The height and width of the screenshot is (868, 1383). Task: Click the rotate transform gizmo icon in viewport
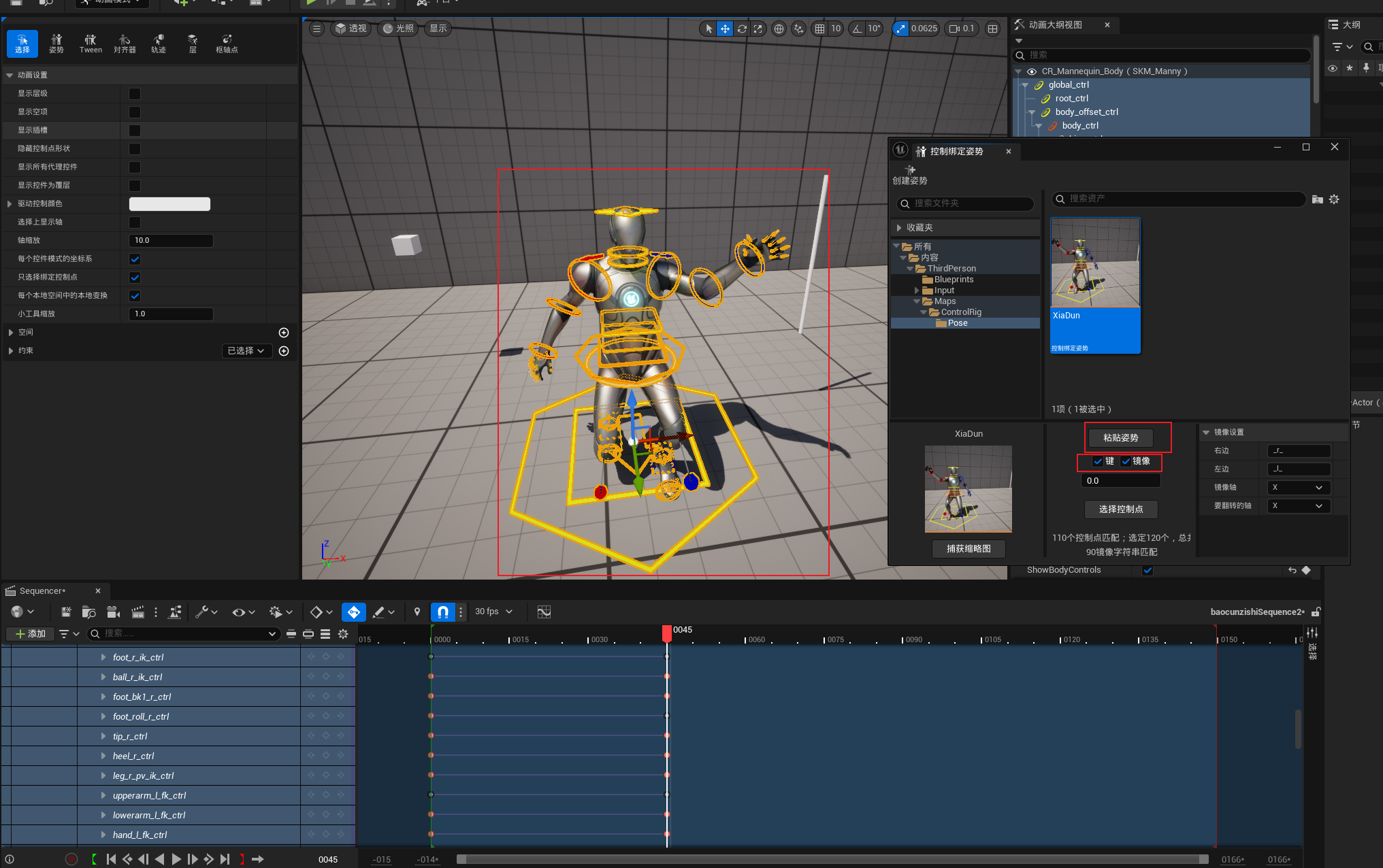coord(742,29)
